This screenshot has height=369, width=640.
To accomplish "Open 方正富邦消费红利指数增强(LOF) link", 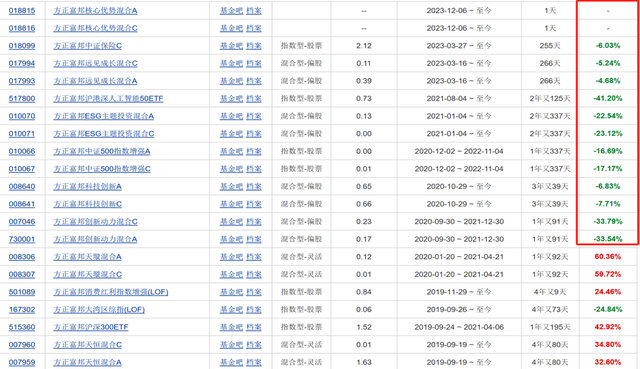I will (x=111, y=292).
